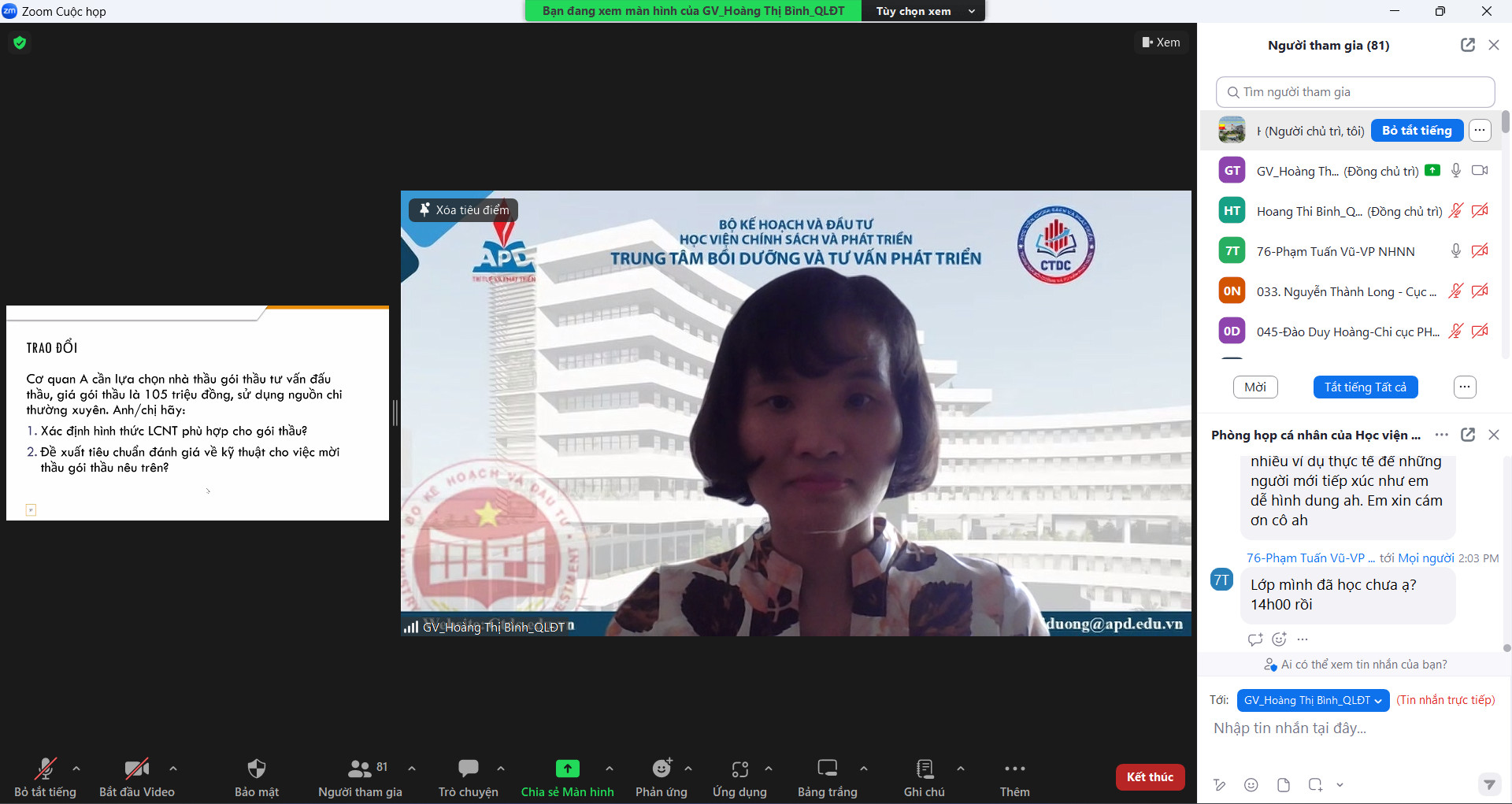Viewport: 1512px width, 804px height.
Task: Open the Xem view menu
Action: 1161,43
